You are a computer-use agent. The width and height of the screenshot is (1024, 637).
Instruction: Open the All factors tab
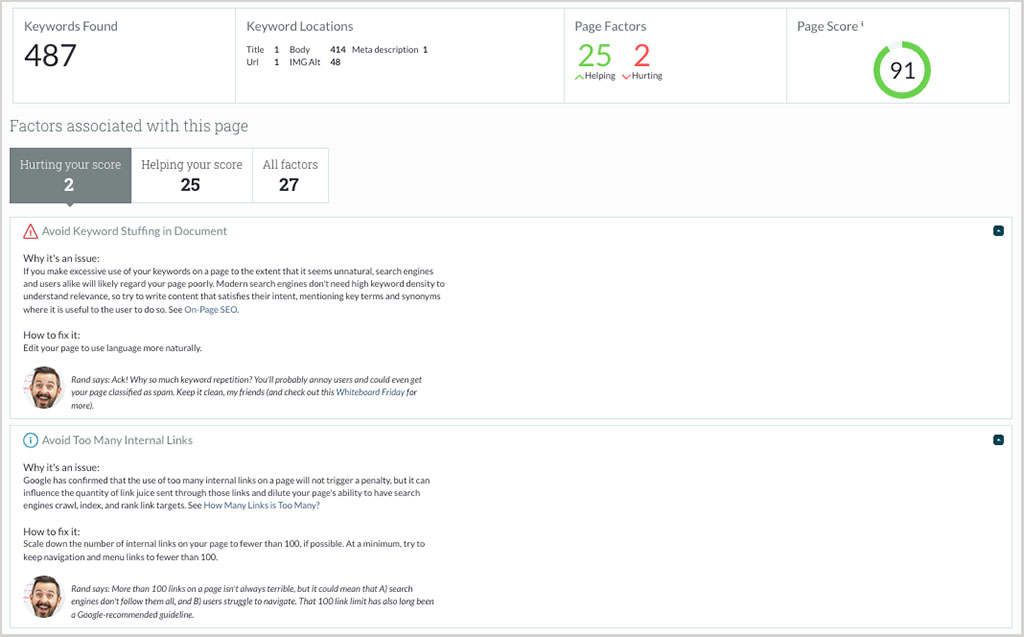coord(291,175)
